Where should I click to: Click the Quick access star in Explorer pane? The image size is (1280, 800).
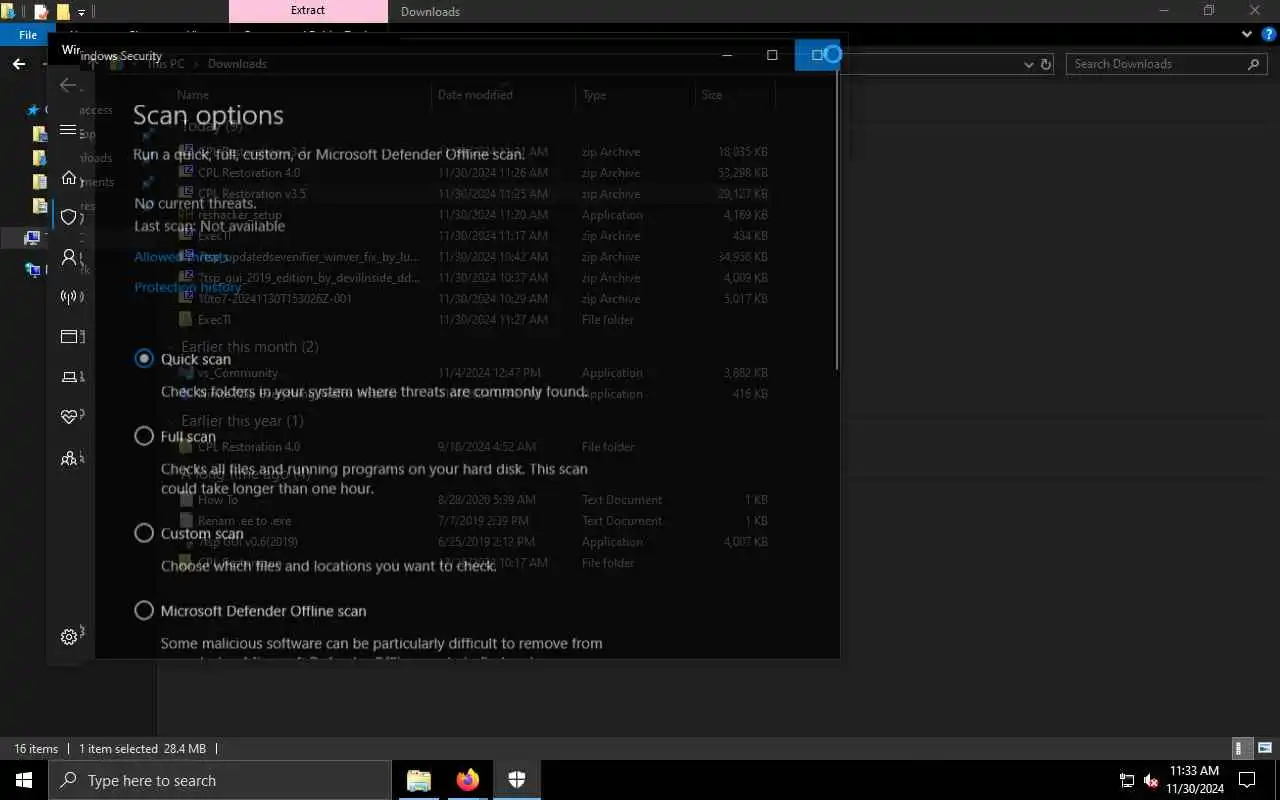click(x=33, y=110)
